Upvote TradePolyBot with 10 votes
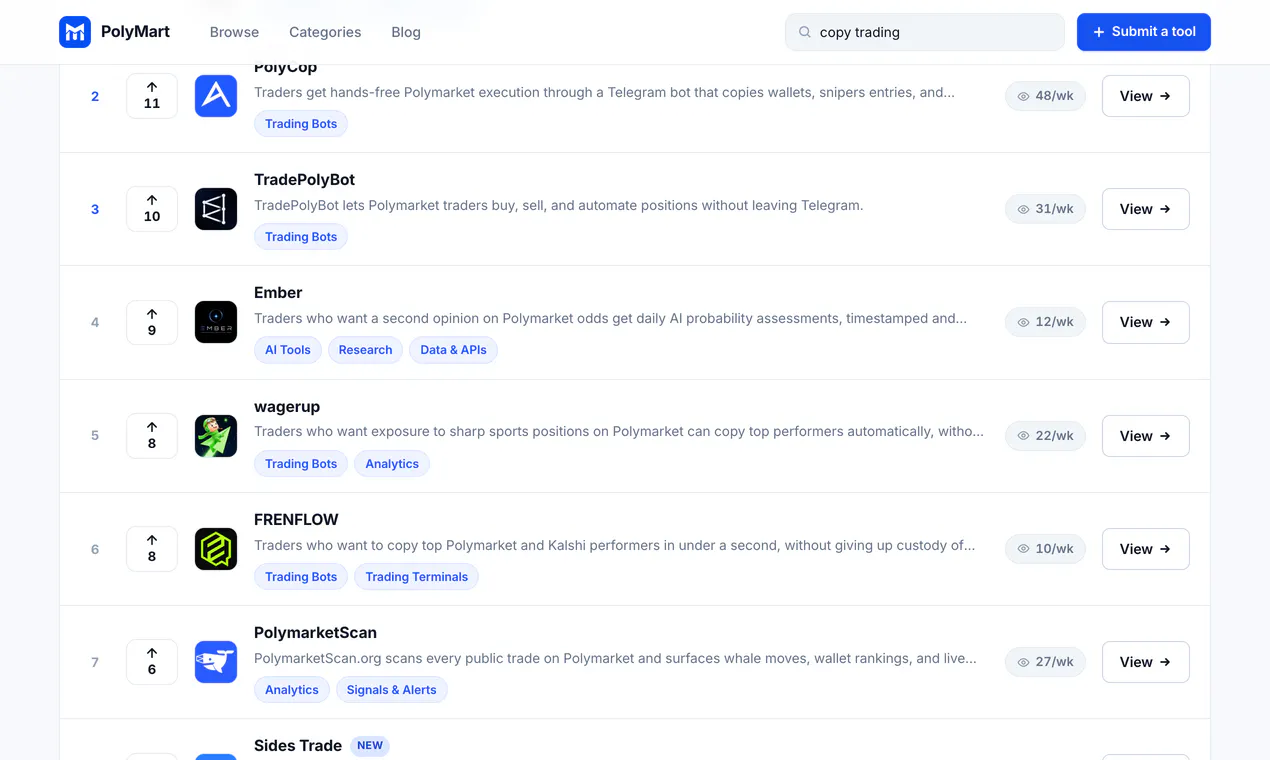The height and width of the screenshot is (760, 1270). point(152,209)
